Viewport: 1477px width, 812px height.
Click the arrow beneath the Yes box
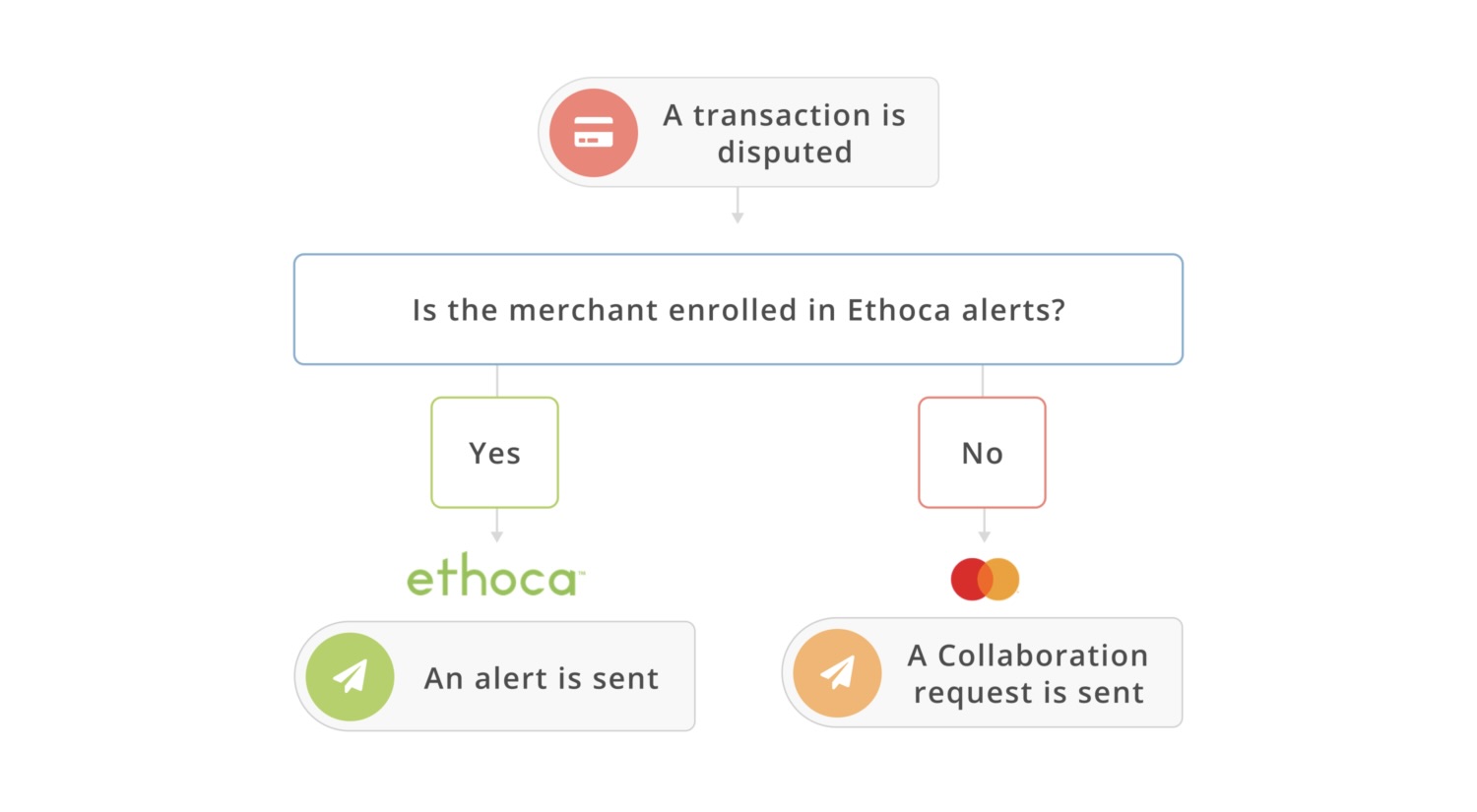[x=497, y=534]
